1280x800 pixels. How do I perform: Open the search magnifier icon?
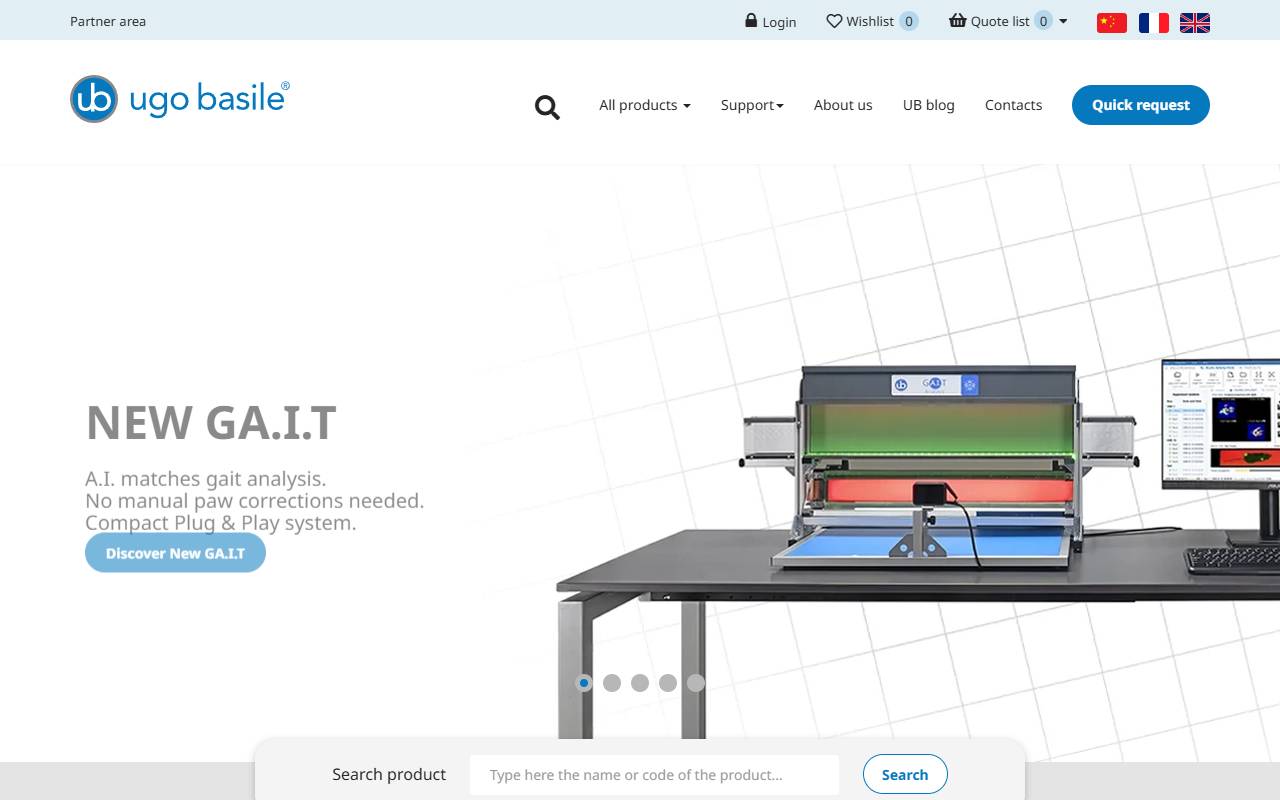pyautogui.click(x=547, y=107)
